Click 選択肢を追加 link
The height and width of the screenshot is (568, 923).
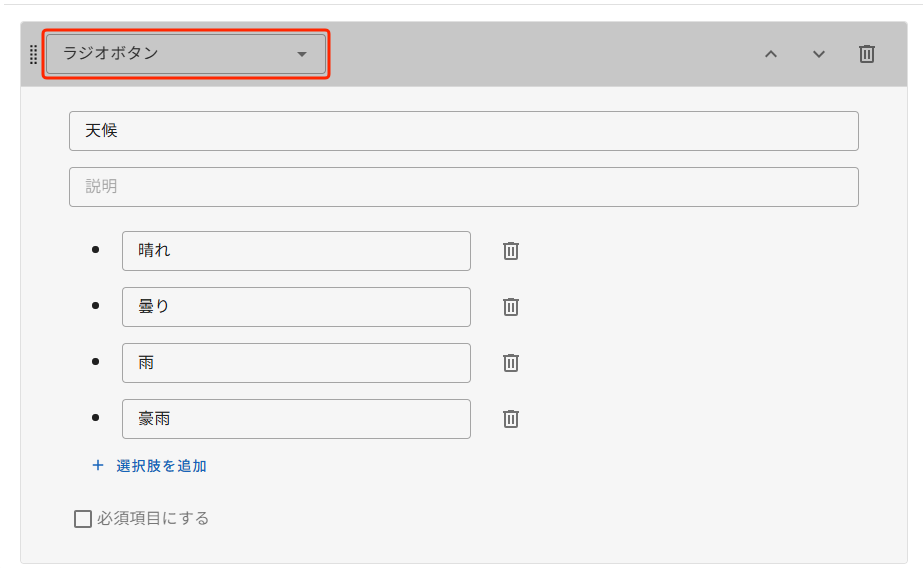tap(161, 466)
